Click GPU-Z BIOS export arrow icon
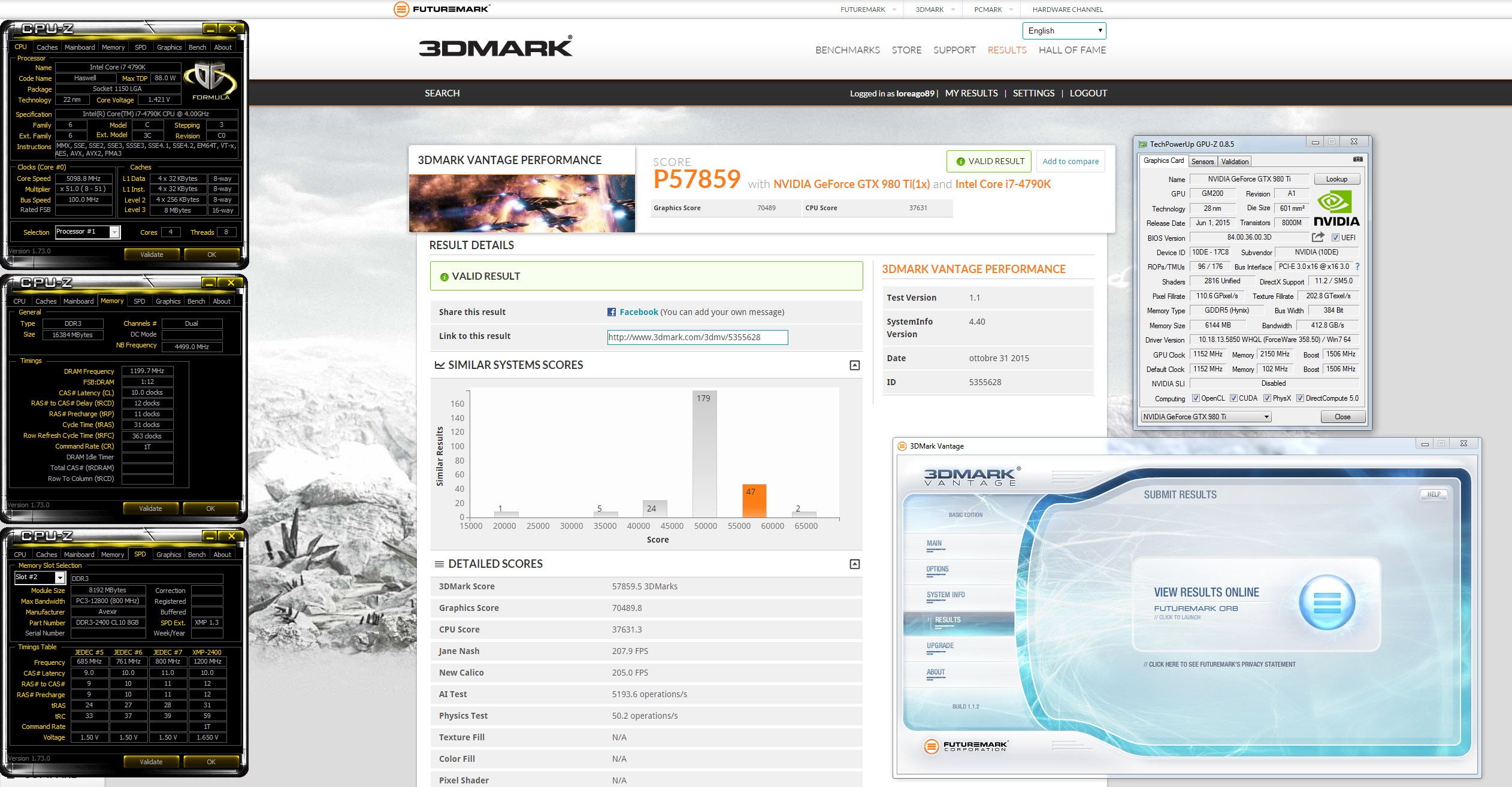 click(x=1318, y=237)
